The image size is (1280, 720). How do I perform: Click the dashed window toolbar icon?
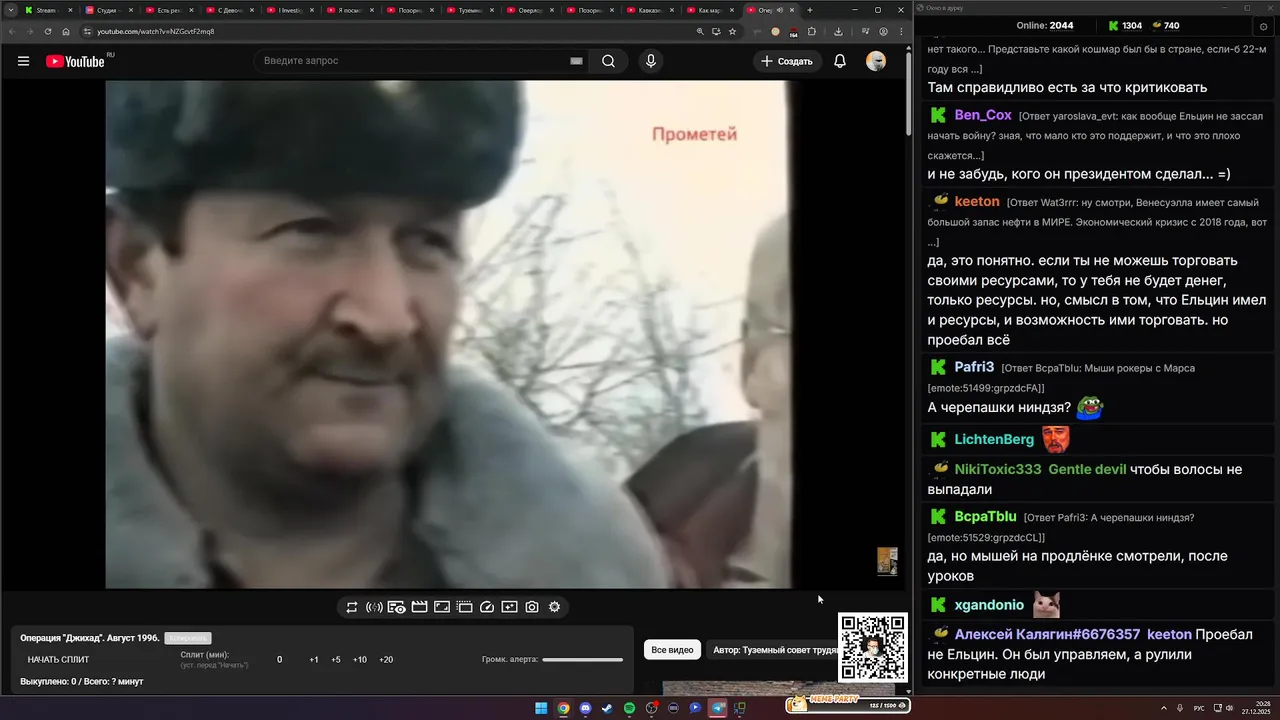pos(465,607)
